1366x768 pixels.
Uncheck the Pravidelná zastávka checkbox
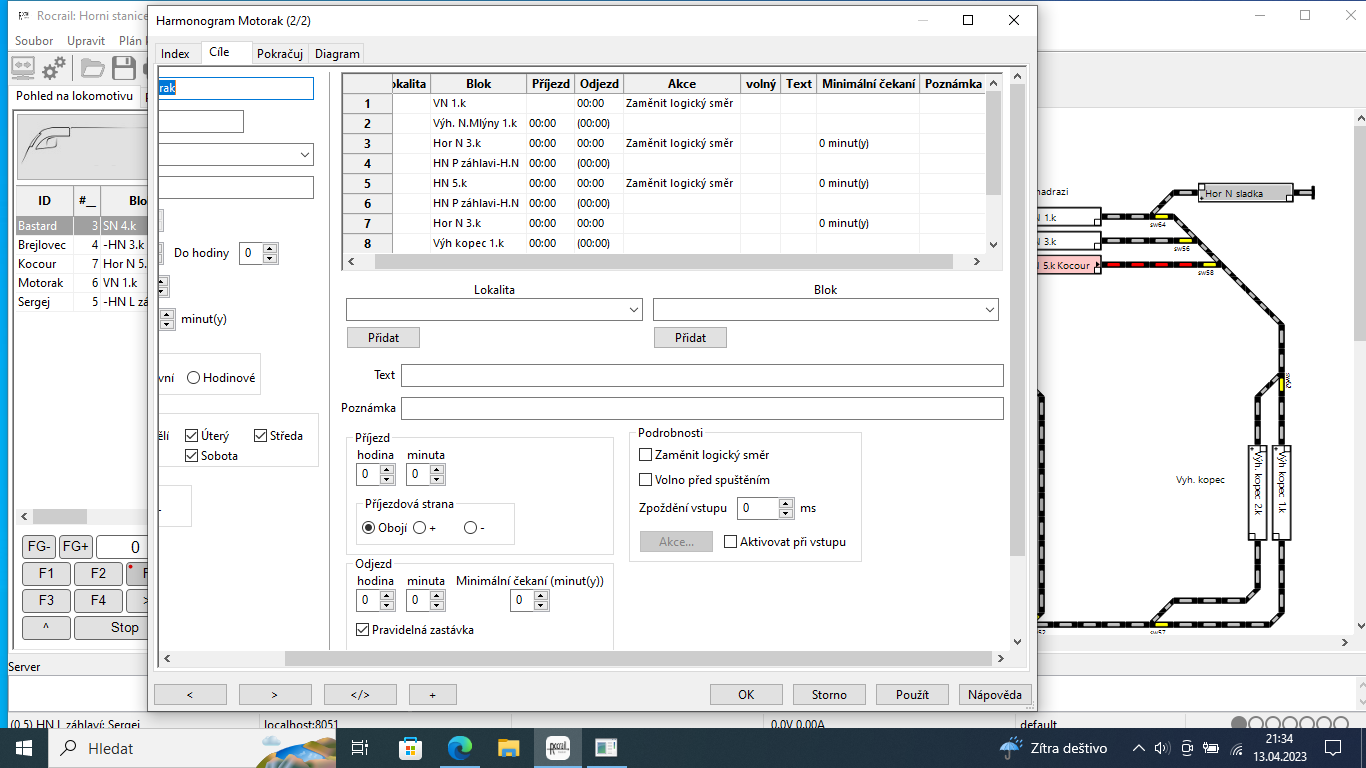[363, 630]
